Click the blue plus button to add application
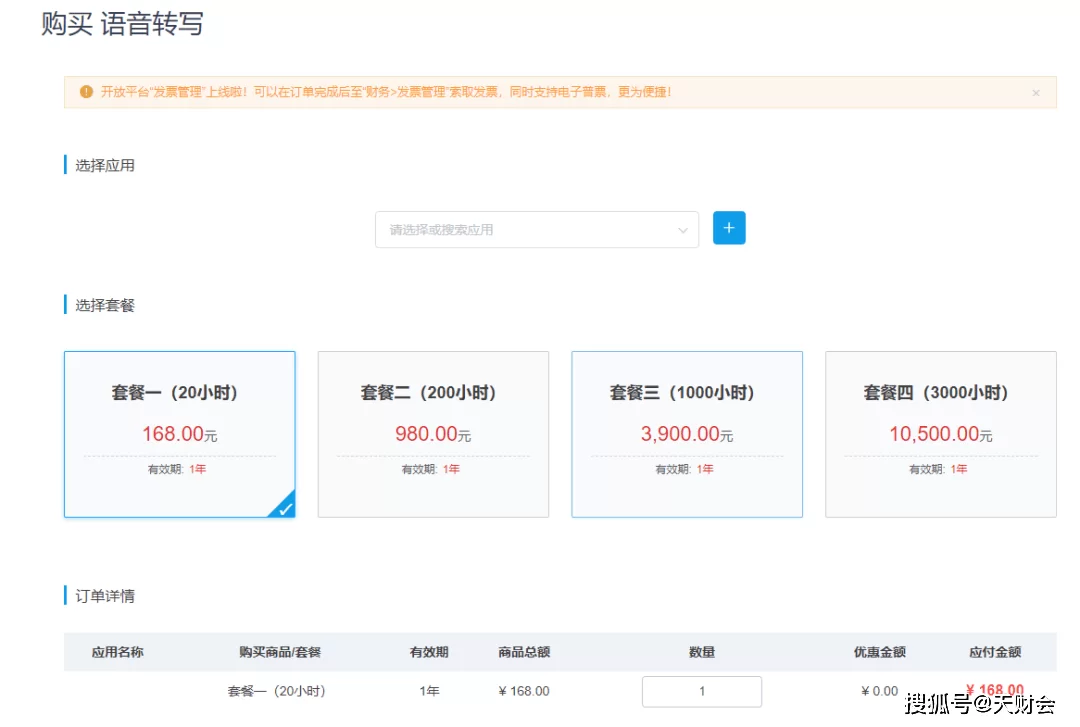Image resolution: width=1080 pixels, height=727 pixels. point(729,228)
